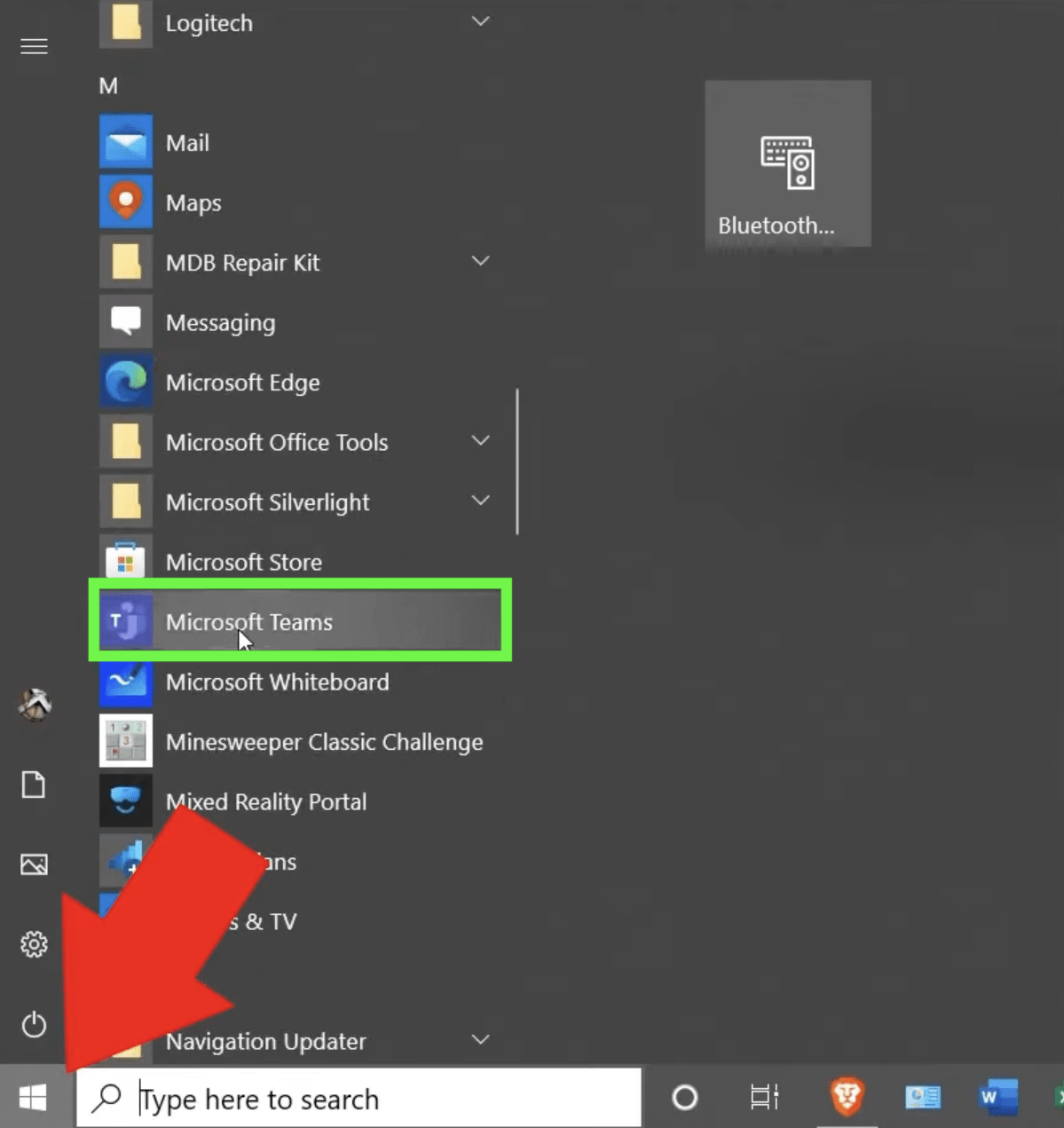1064x1128 pixels.
Task: Click the Microsoft Office Tools folder icon
Action: (125, 441)
